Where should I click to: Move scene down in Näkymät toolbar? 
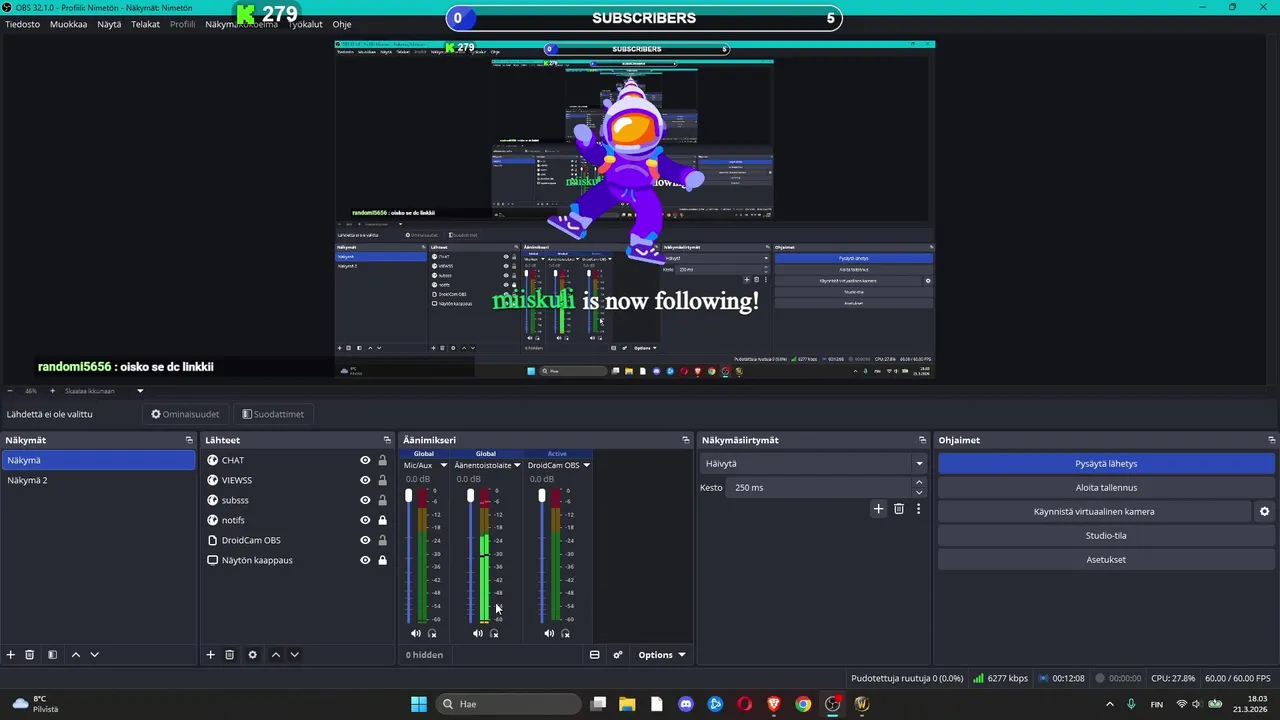click(94, 655)
